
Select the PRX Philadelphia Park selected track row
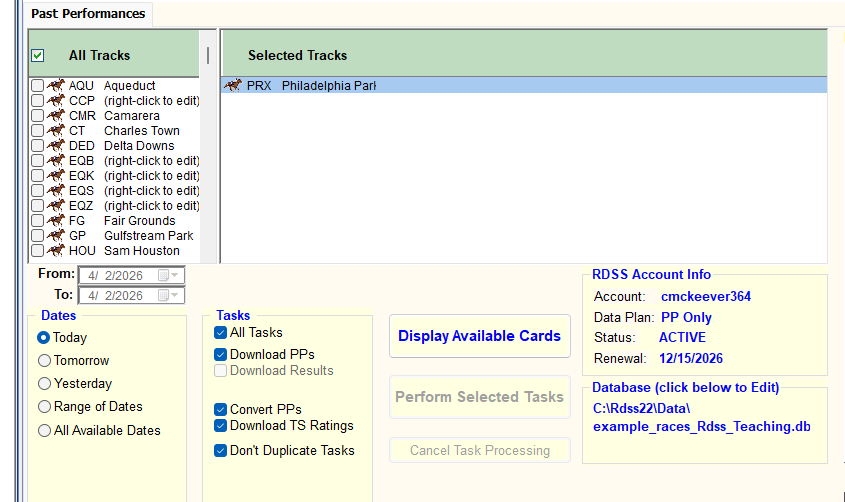(524, 85)
